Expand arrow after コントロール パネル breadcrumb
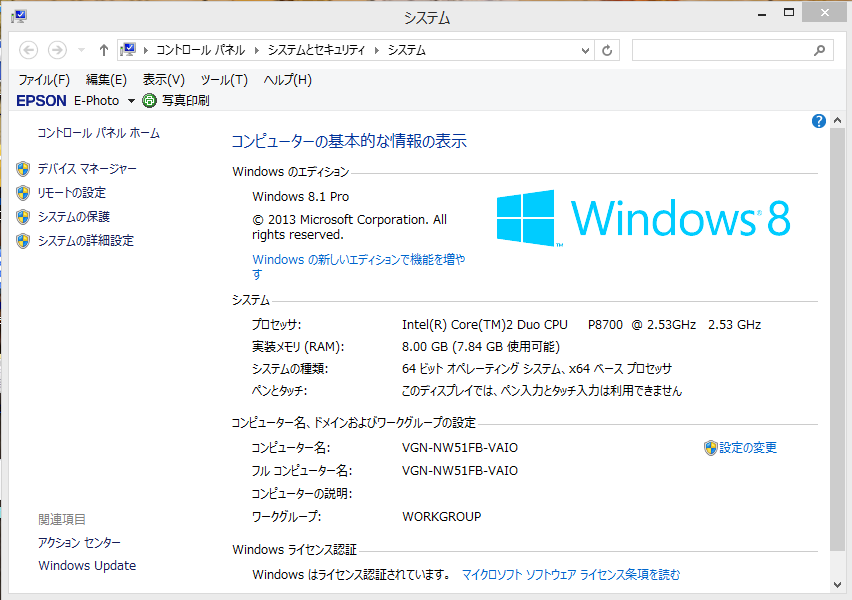This screenshot has height=600, width=852. click(256, 51)
